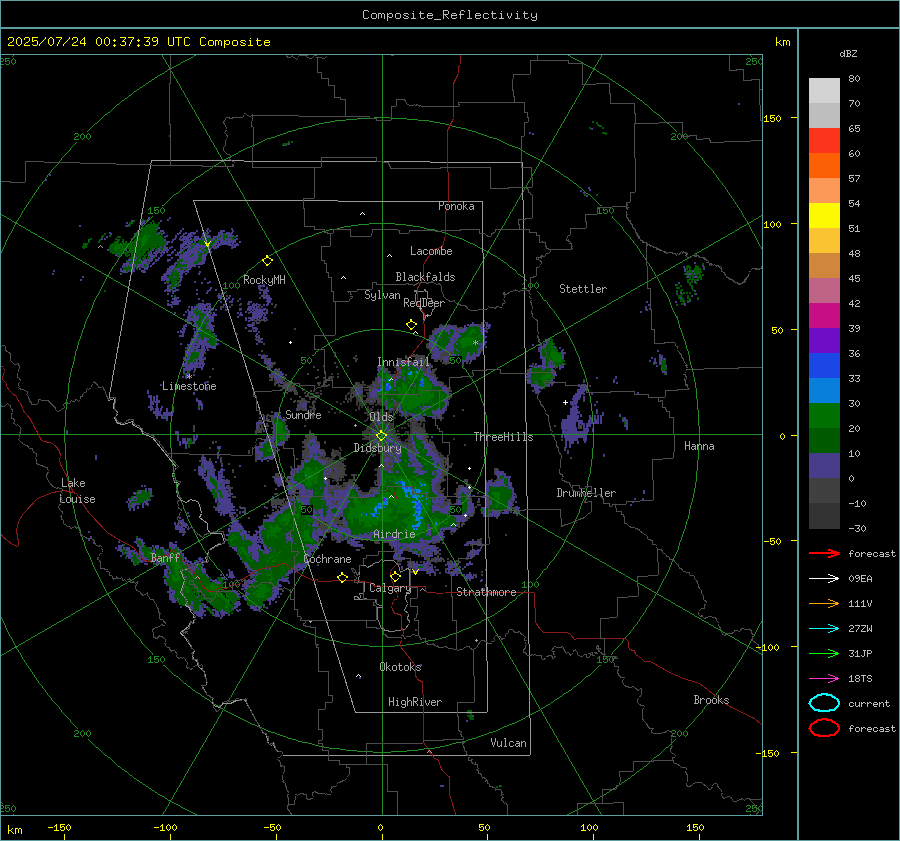The width and height of the screenshot is (900, 841).
Task: Click the blue 33-36 dBZ color swatch
Action: [824, 366]
